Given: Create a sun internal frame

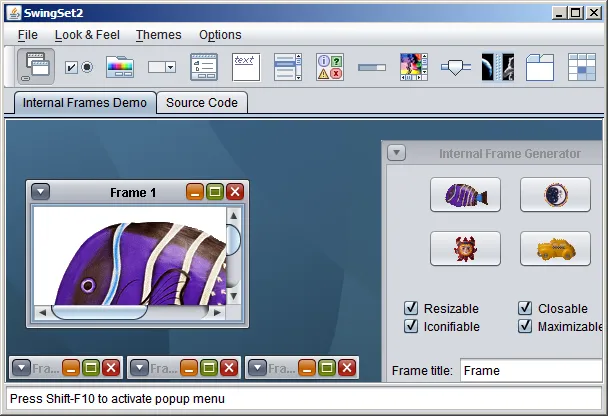Looking at the screenshot, I should [x=465, y=249].
